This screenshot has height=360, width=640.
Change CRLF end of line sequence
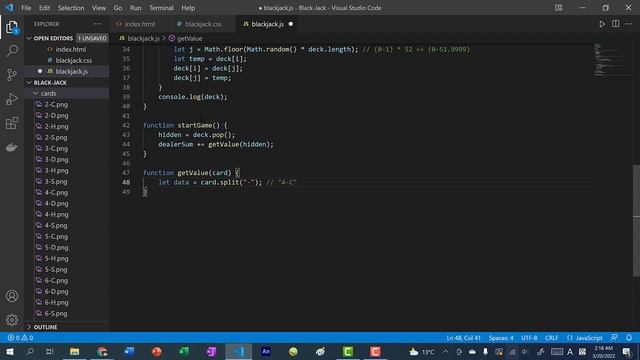(x=551, y=338)
